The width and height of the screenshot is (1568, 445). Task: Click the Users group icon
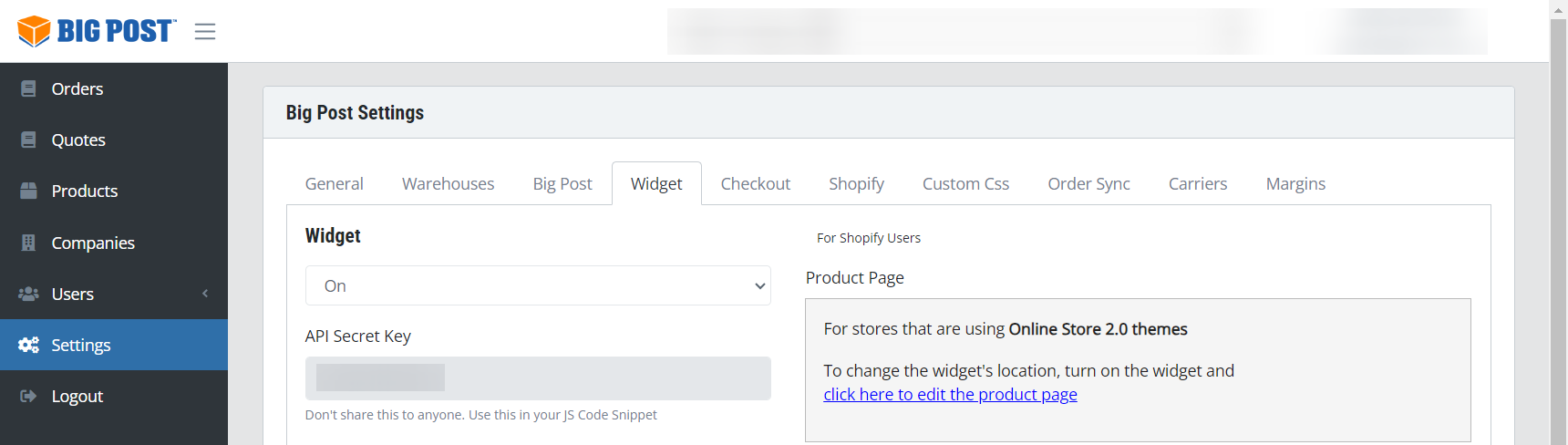tap(28, 294)
